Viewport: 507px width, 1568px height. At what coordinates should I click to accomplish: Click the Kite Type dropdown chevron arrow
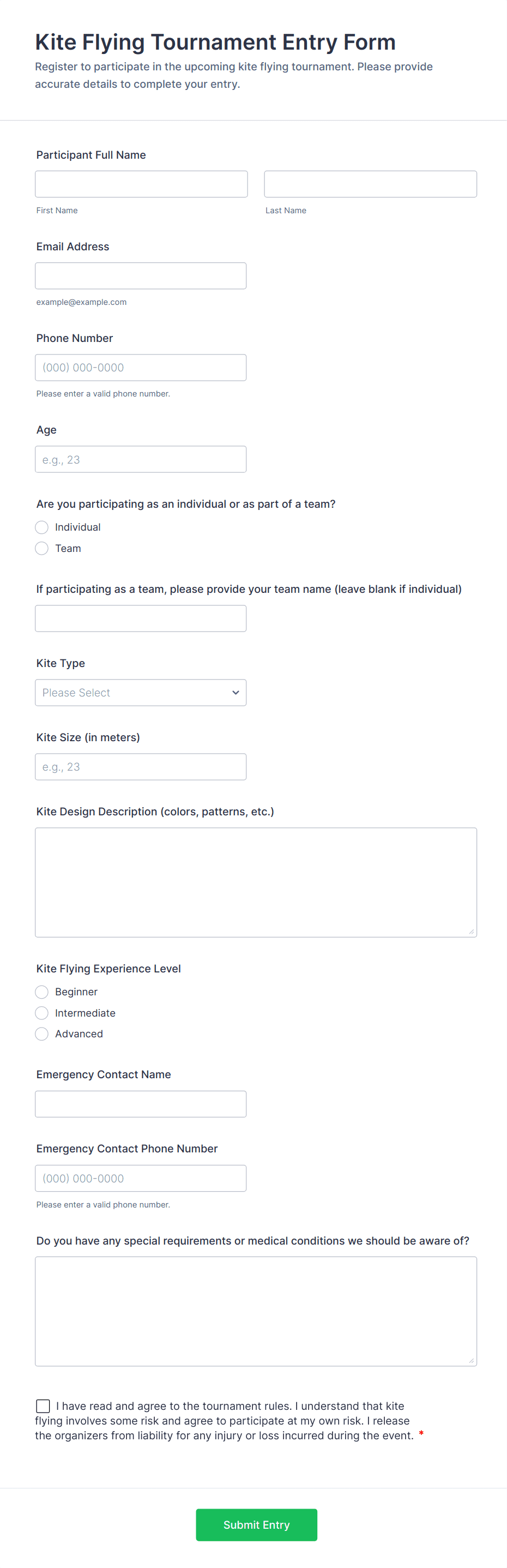click(236, 693)
